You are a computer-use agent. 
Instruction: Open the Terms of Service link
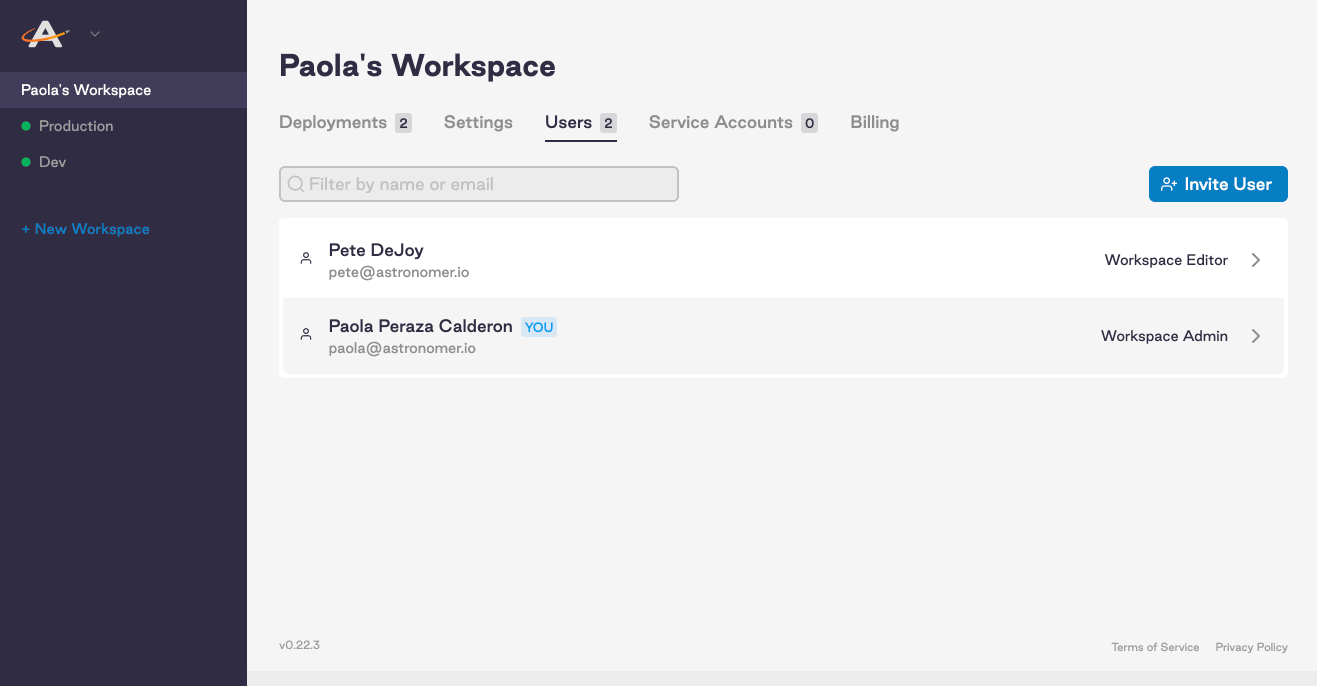[1155, 647]
